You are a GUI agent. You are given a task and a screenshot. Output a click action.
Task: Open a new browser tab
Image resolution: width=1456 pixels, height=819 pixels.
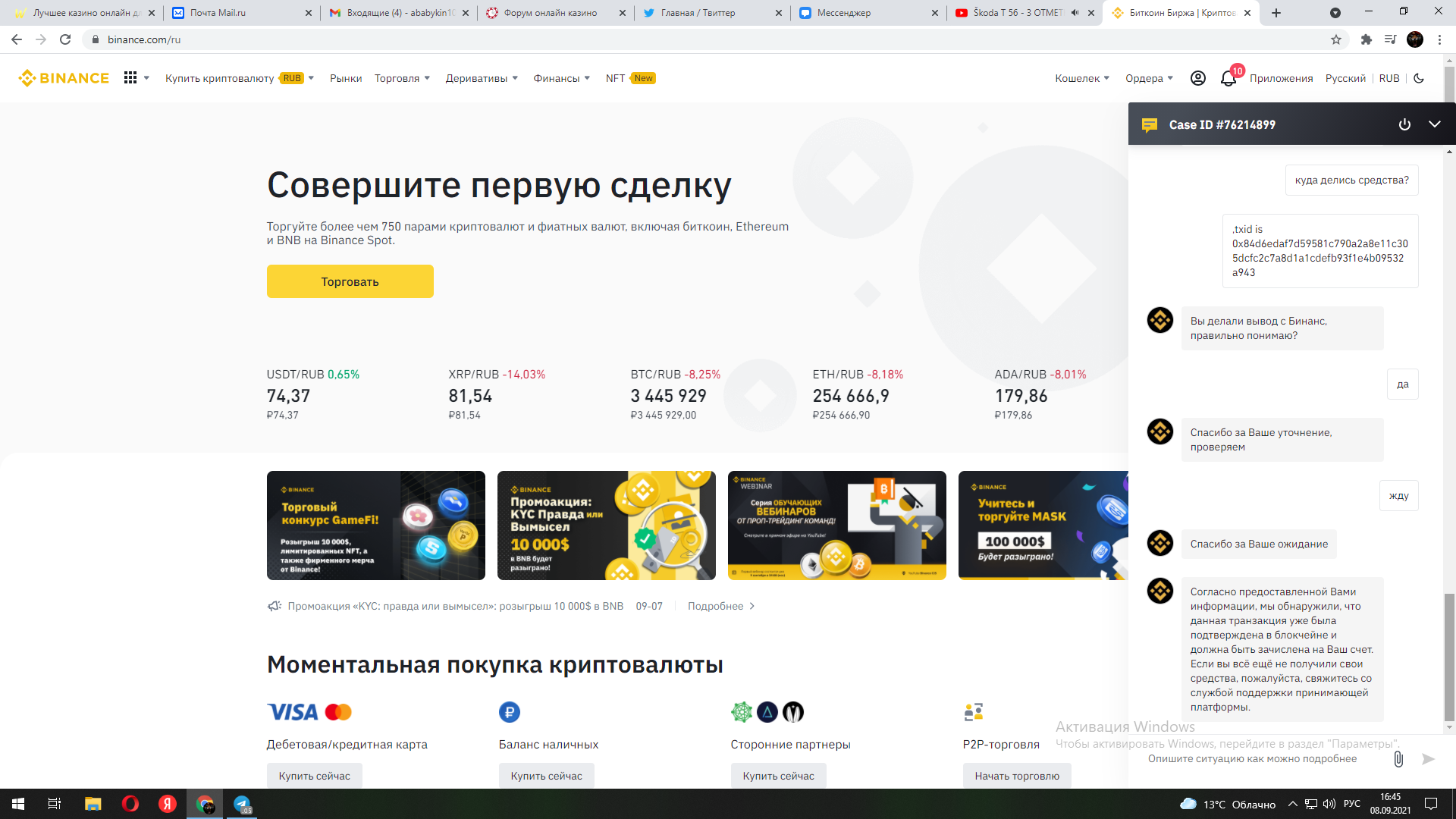[x=1276, y=13]
